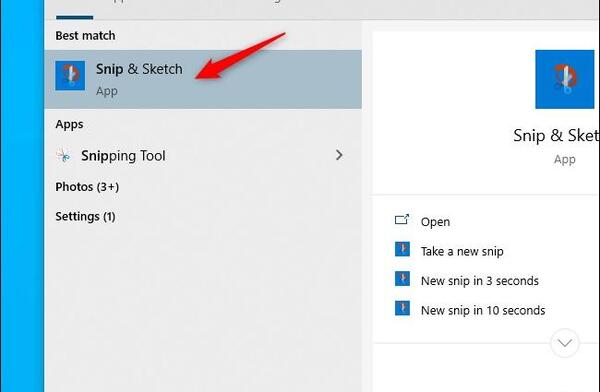
Task: Expand more actions with the circular down chevron
Action: click(x=565, y=343)
